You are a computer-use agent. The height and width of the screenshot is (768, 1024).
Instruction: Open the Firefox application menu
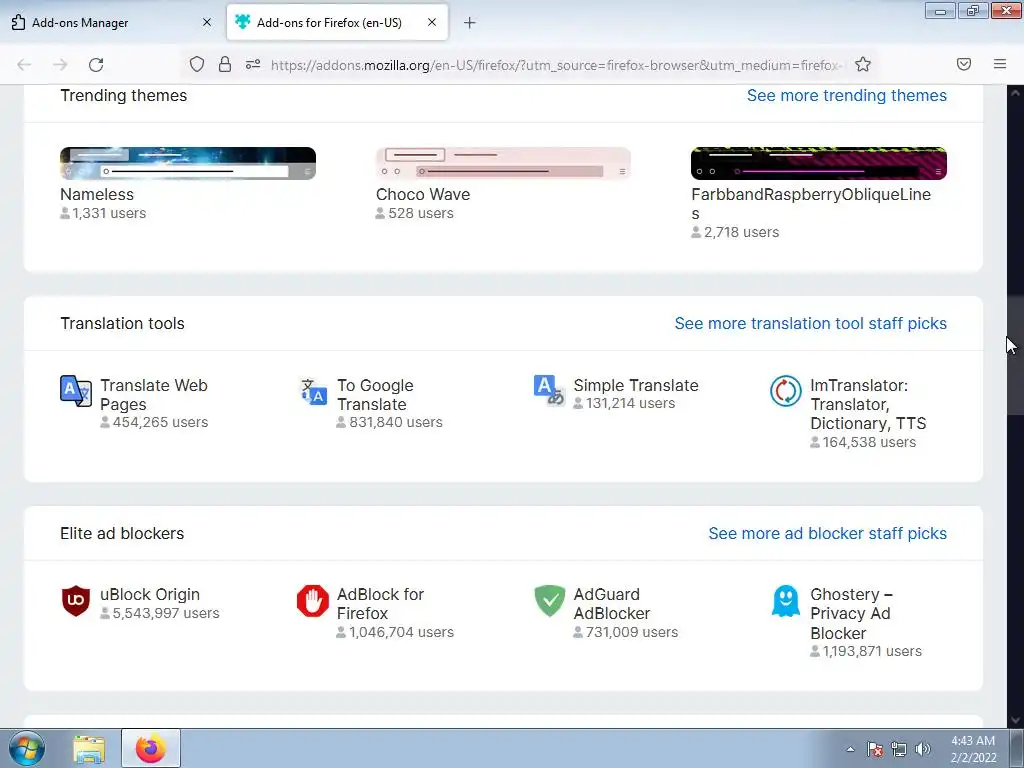click(1000, 64)
